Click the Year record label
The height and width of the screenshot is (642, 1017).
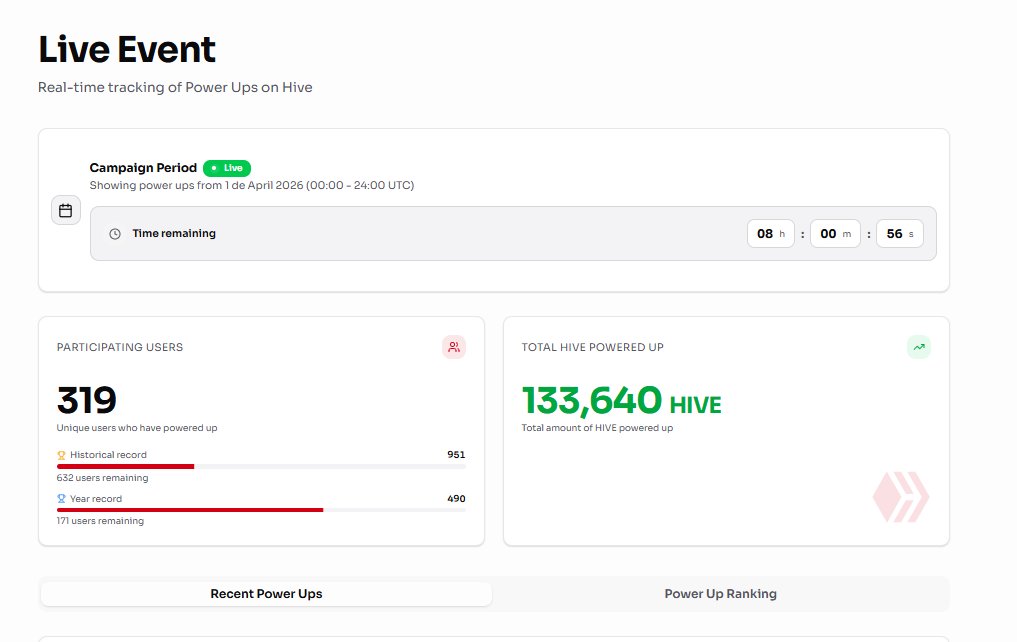[x=96, y=499]
